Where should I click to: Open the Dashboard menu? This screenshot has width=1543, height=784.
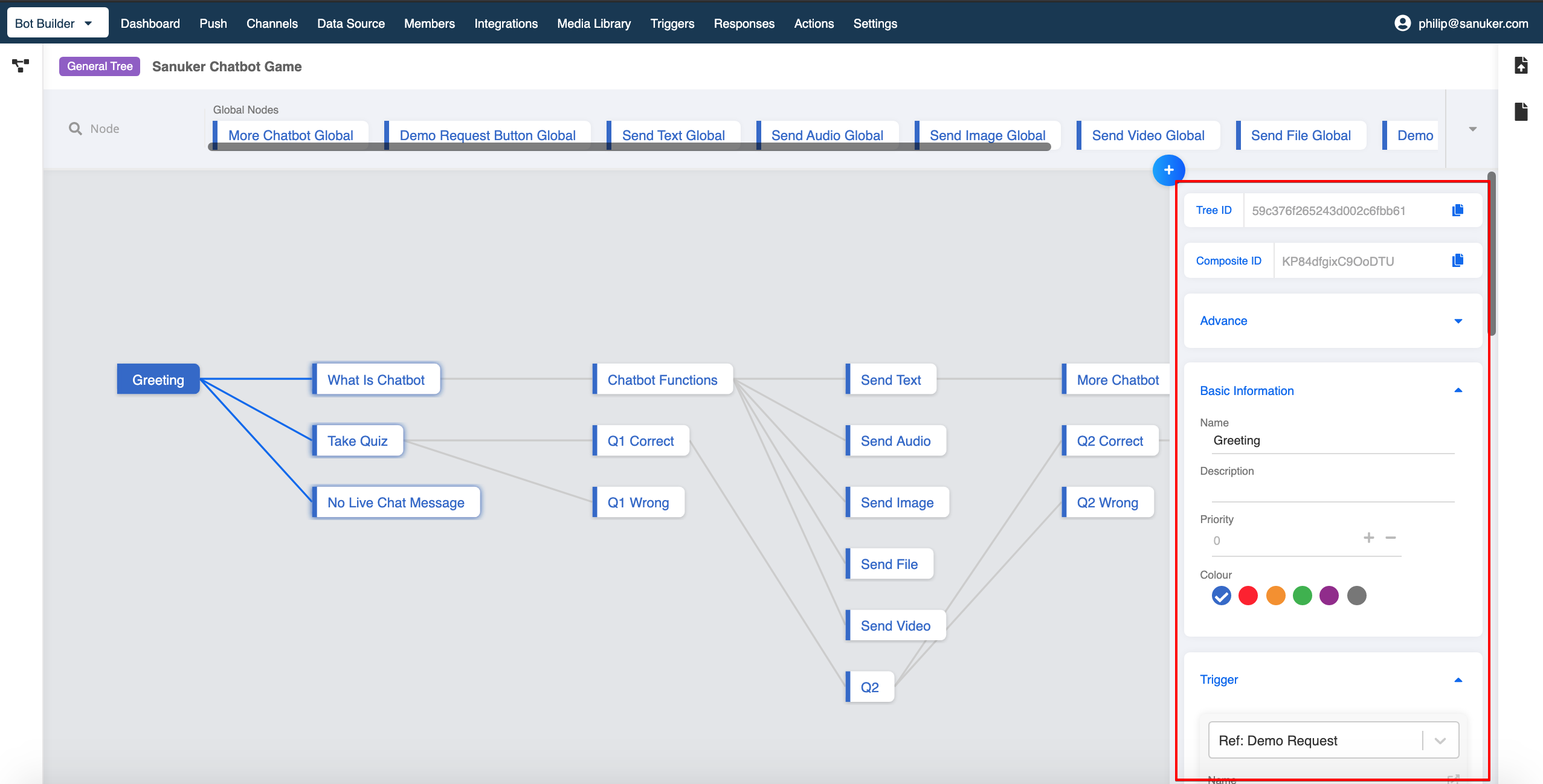150,23
